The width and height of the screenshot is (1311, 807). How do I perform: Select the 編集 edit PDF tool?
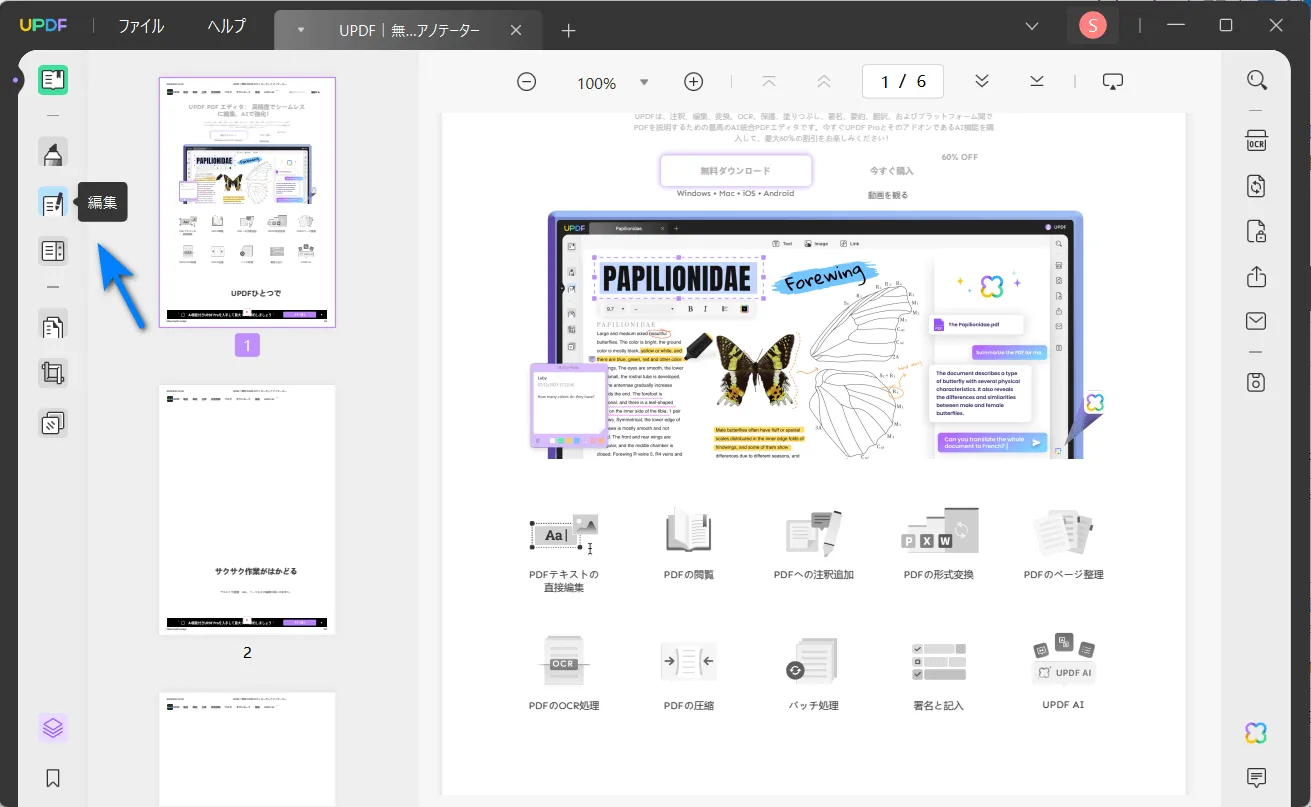tap(53, 203)
